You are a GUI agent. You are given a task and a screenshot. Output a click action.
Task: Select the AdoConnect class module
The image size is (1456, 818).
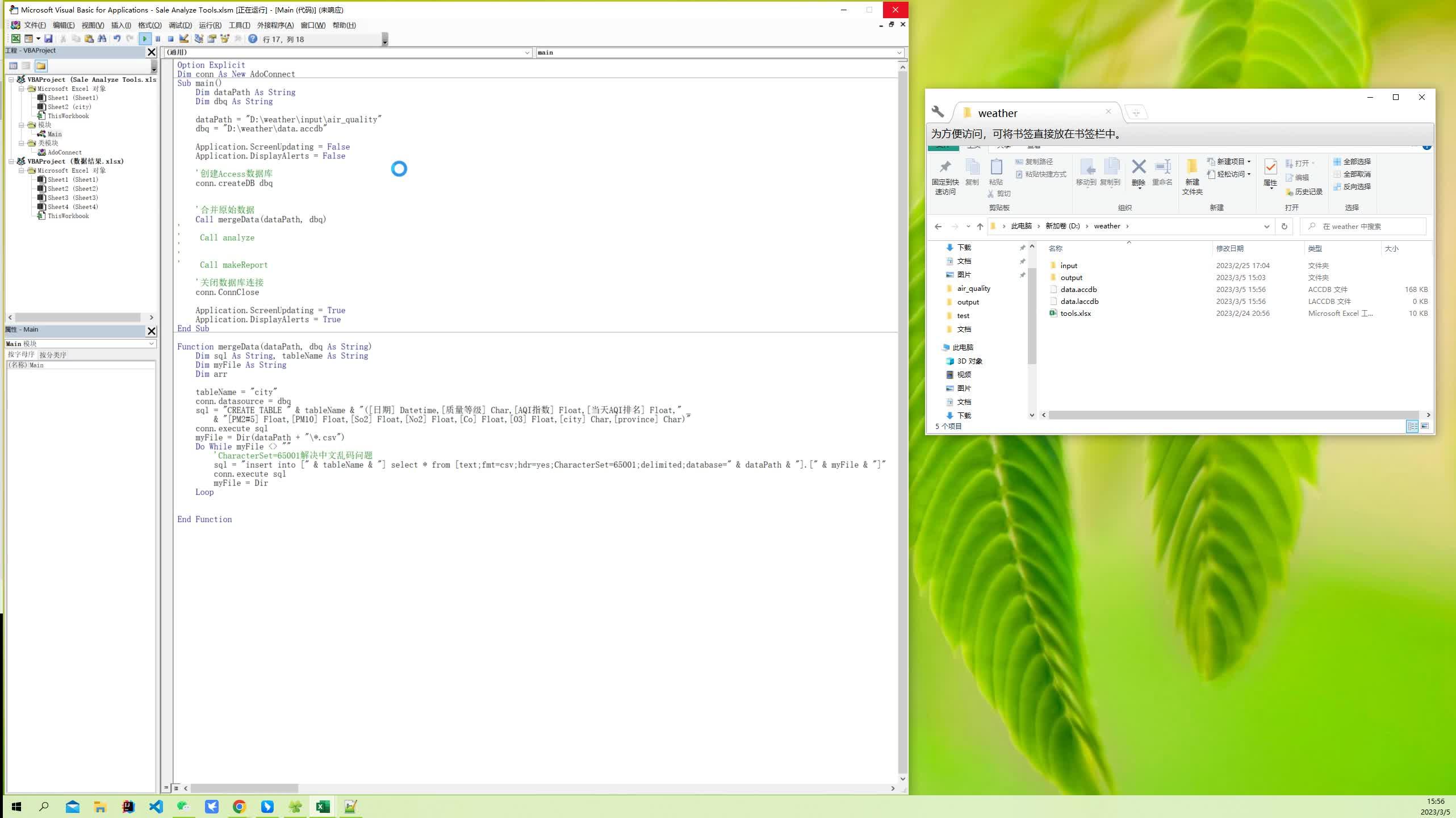coord(64,152)
